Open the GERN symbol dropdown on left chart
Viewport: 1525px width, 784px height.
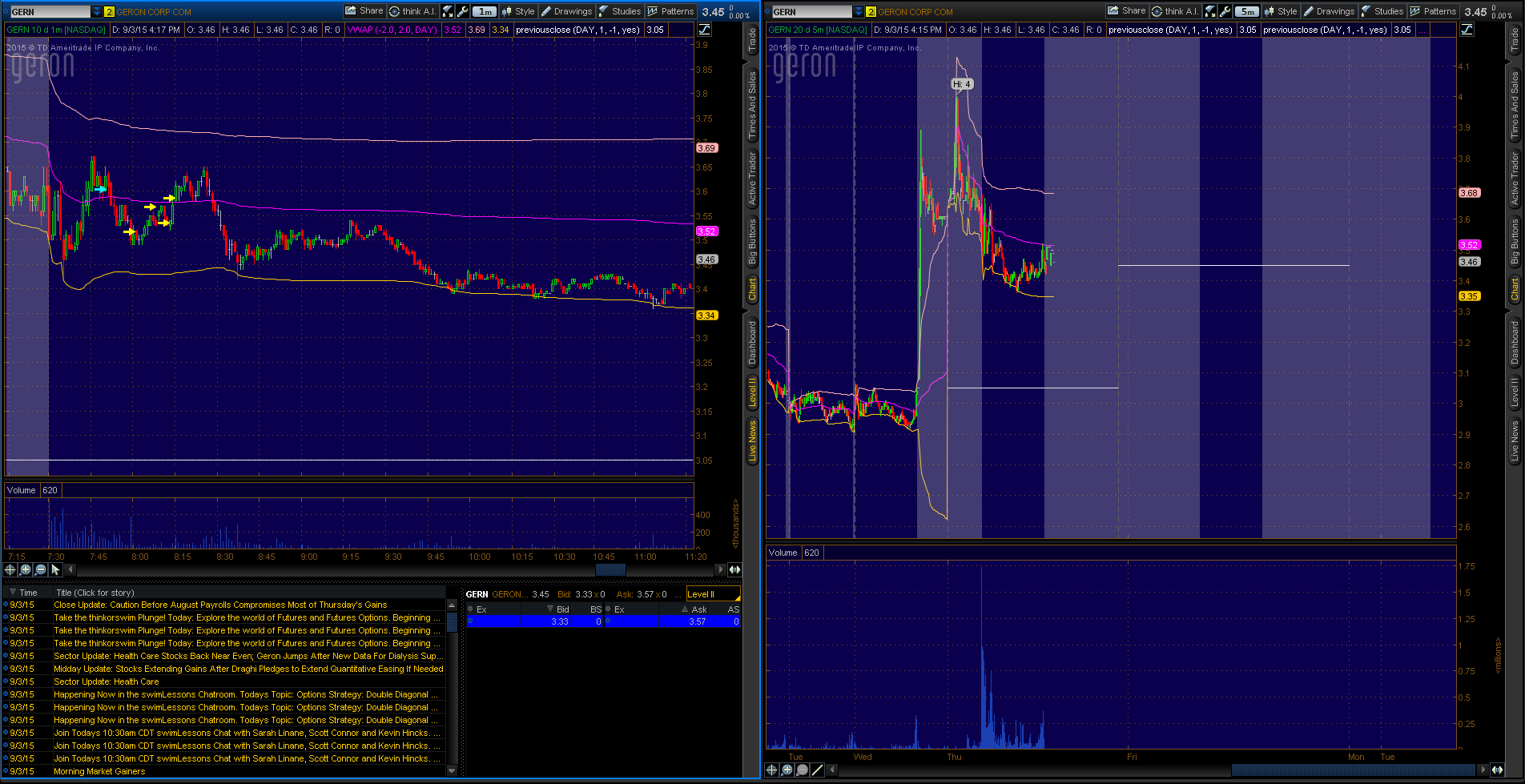97,12
